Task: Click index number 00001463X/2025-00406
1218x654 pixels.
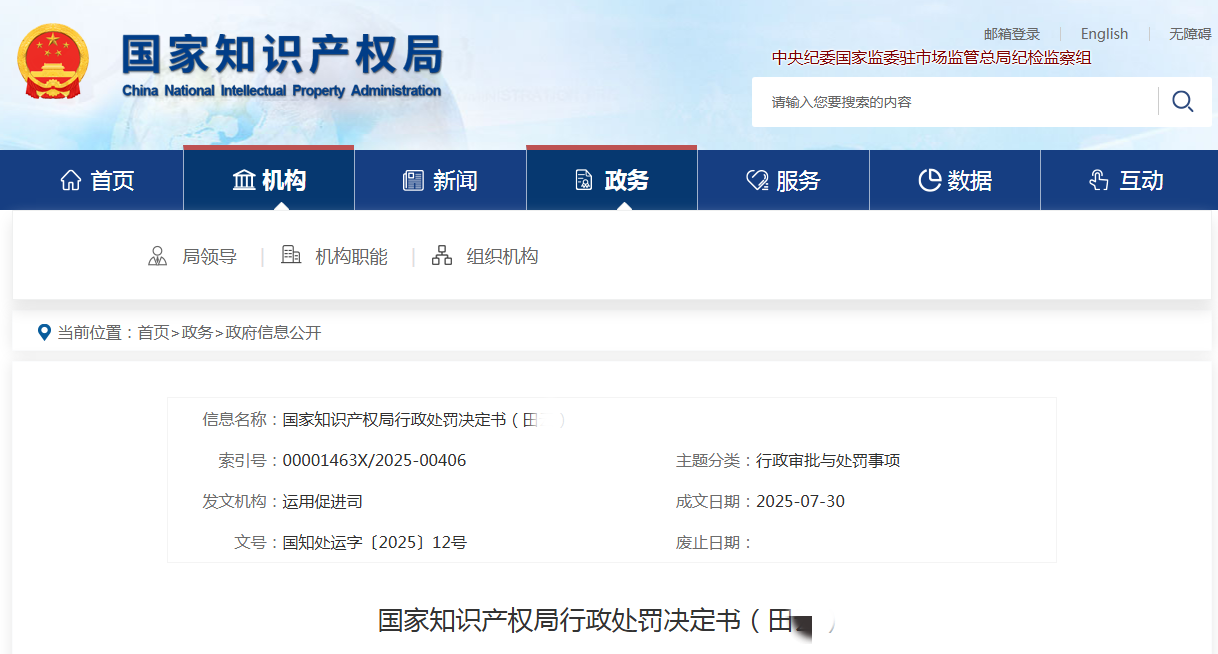Action: [x=375, y=461]
